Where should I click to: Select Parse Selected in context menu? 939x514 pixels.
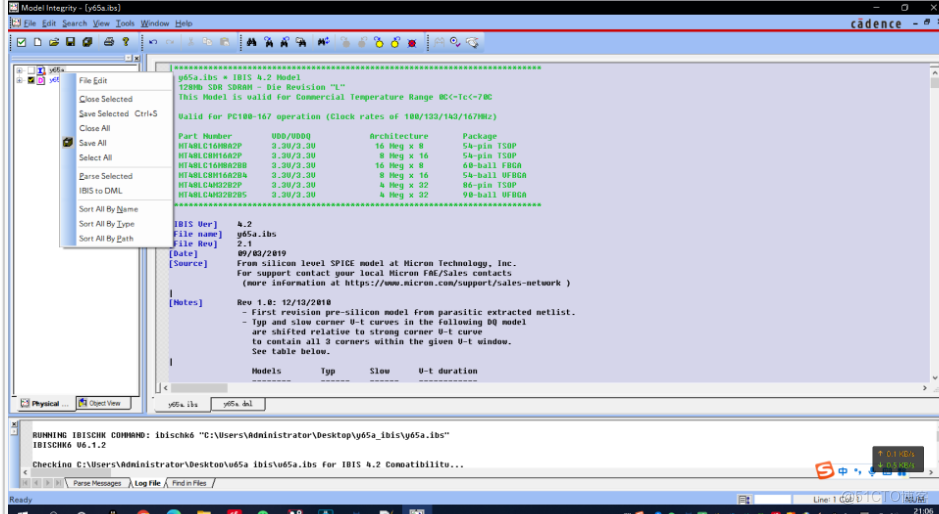[105, 176]
